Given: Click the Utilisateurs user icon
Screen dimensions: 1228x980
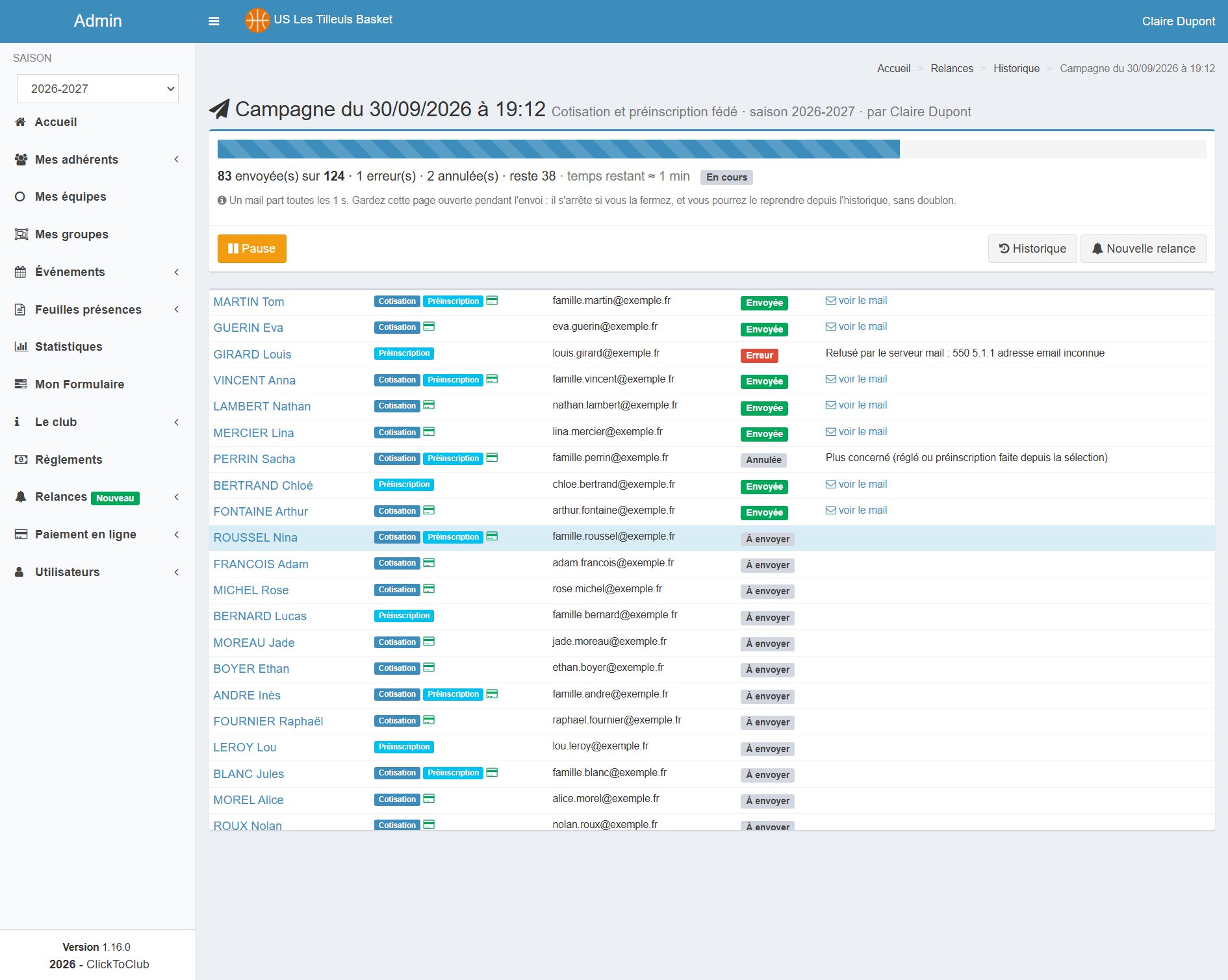Looking at the screenshot, I should tap(19, 572).
